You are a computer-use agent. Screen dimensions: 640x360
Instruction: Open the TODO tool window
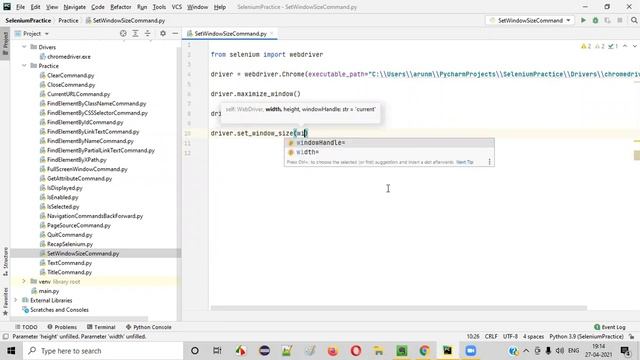coord(26,327)
